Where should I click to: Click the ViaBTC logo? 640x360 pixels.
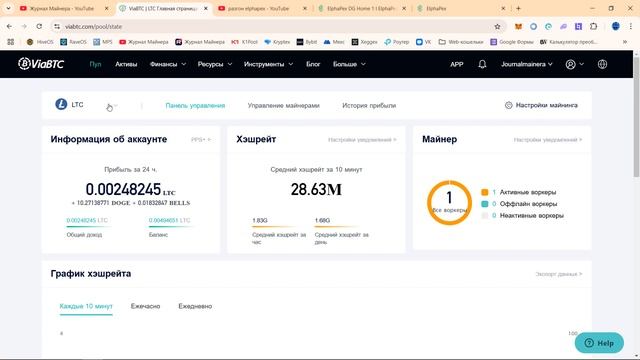point(41,64)
